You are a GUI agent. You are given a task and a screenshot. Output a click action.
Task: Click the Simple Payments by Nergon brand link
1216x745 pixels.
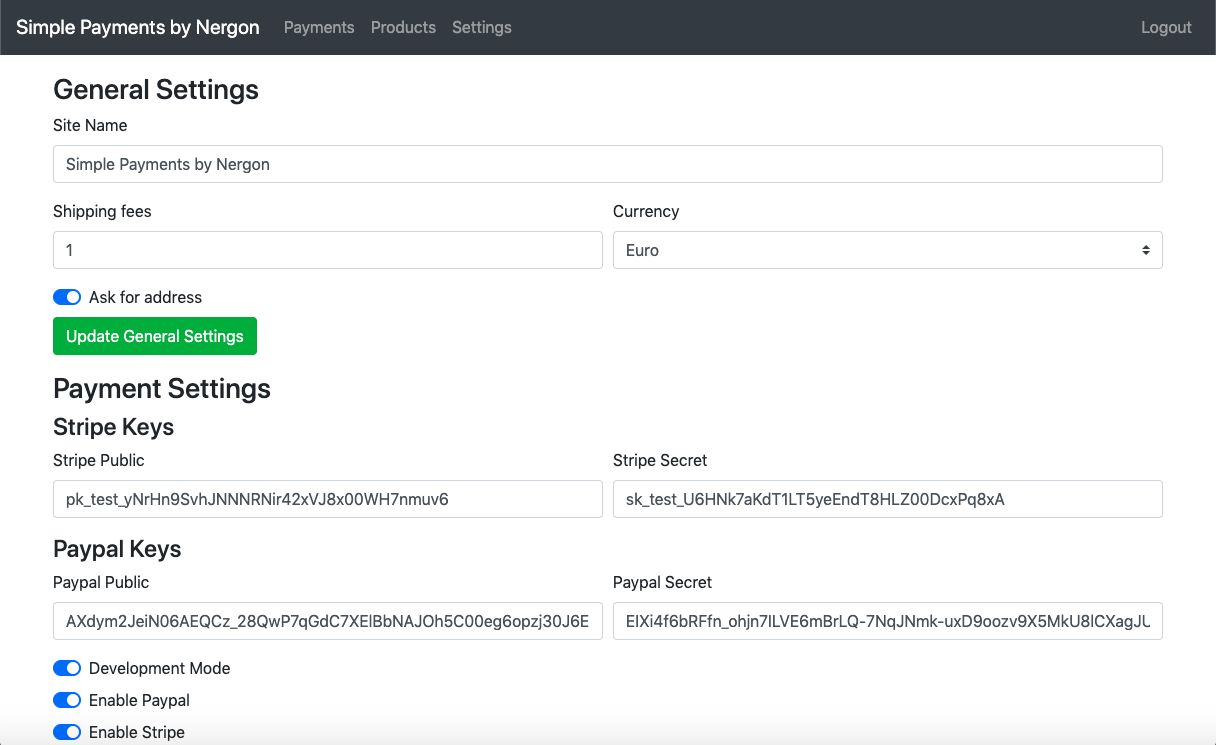click(x=138, y=27)
